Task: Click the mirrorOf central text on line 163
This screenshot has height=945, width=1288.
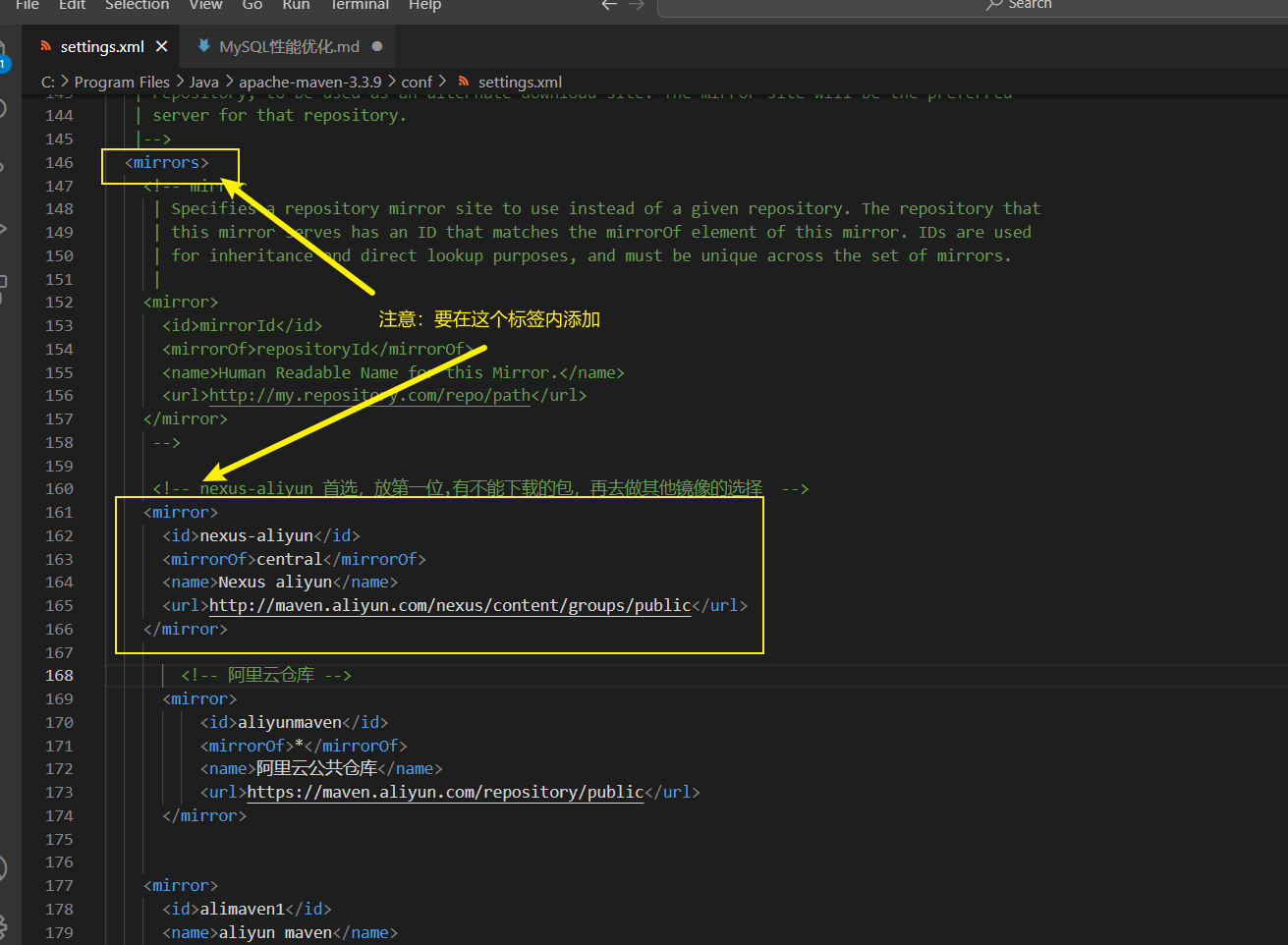Action: pyautogui.click(x=290, y=560)
